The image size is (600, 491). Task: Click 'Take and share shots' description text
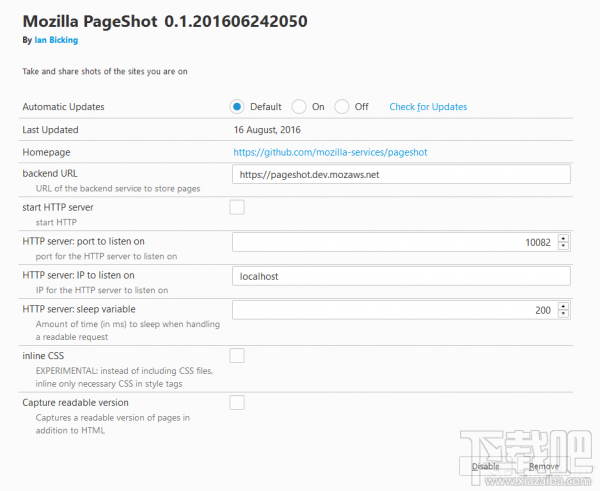(x=105, y=72)
